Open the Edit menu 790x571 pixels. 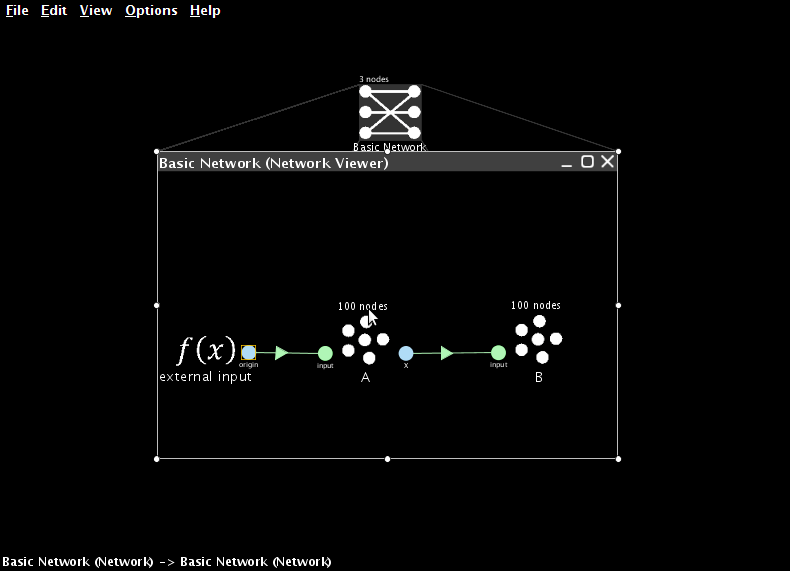tap(54, 11)
